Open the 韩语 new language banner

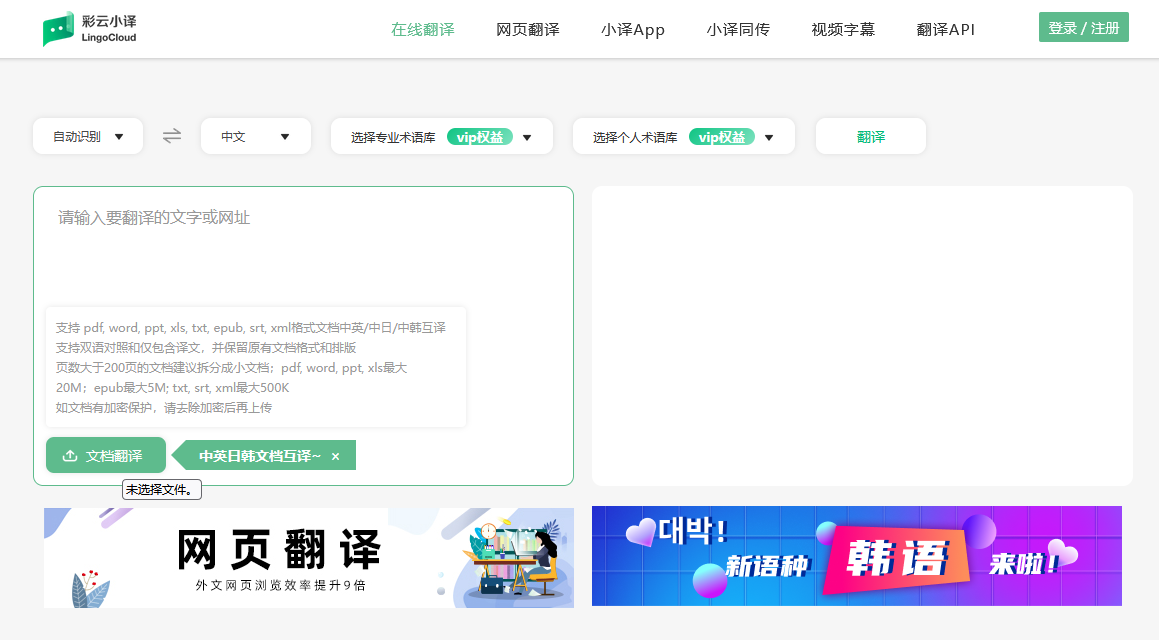857,556
